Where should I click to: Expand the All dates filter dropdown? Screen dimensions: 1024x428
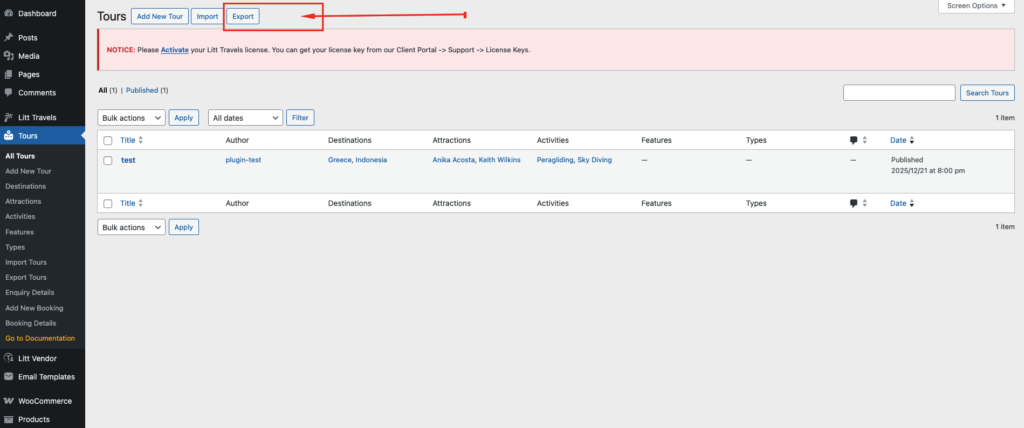tap(245, 118)
